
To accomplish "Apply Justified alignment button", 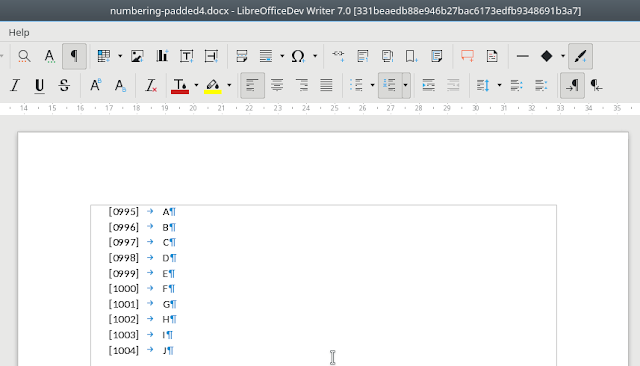I will tap(326, 86).
